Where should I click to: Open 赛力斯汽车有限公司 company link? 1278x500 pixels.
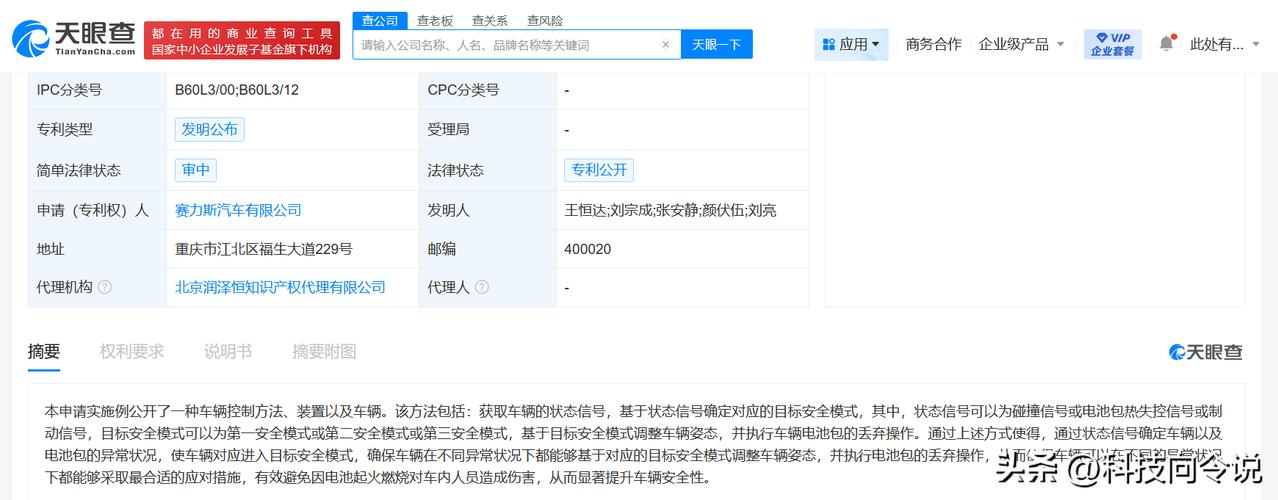pos(238,210)
